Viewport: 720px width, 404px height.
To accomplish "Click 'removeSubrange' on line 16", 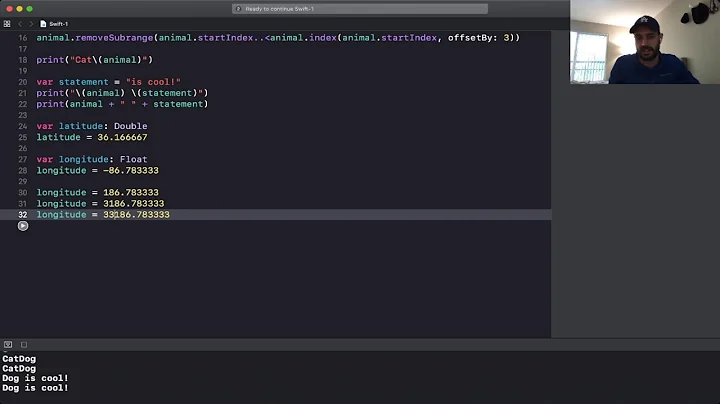I will pyautogui.click(x=114, y=38).
